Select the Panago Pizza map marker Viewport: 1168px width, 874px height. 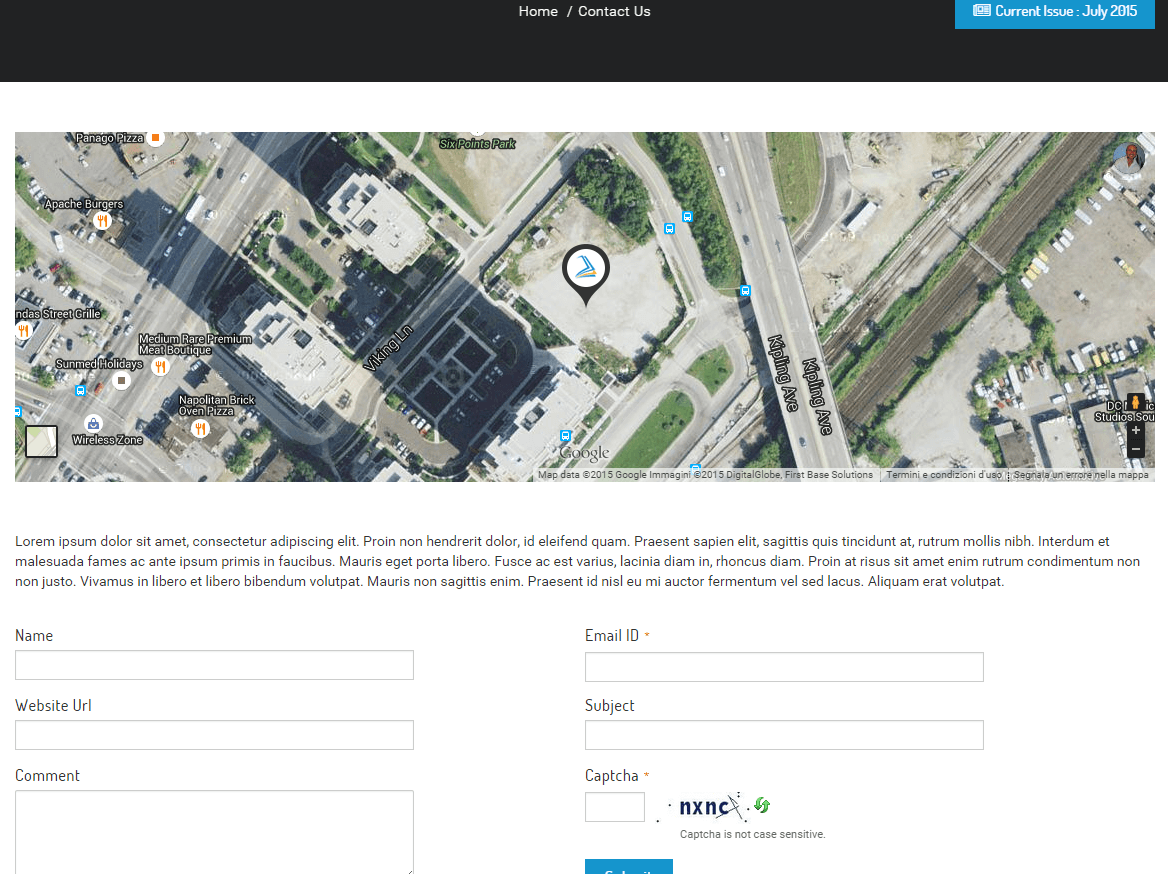click(x=156, y=138)
